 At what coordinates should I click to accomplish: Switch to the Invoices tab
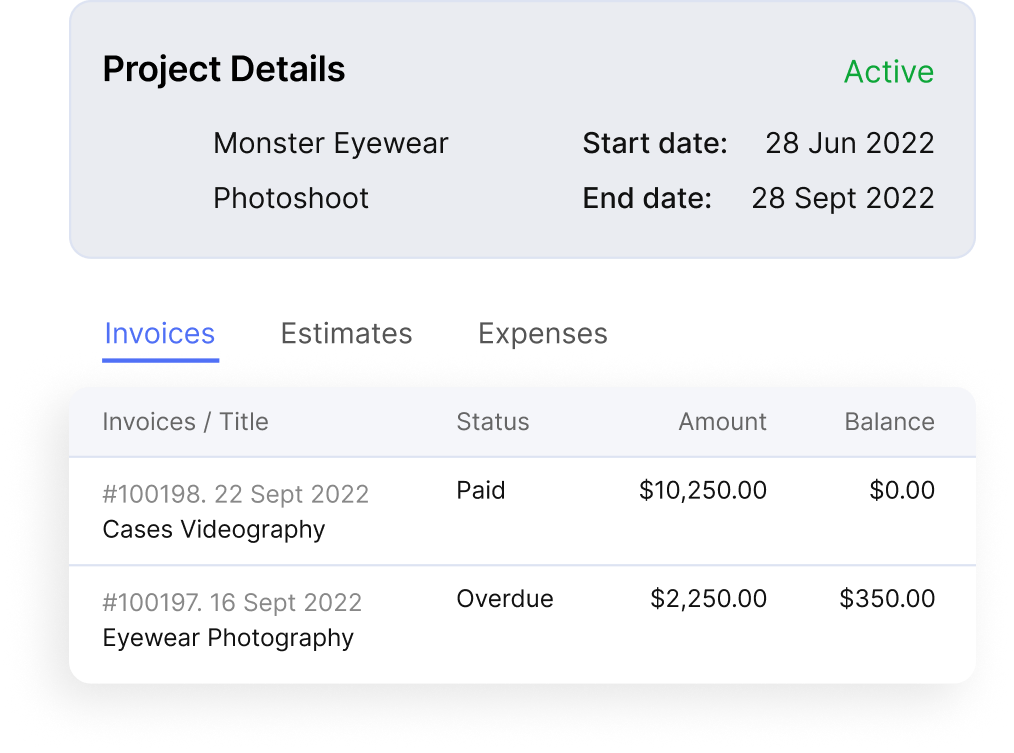(160, 334)
